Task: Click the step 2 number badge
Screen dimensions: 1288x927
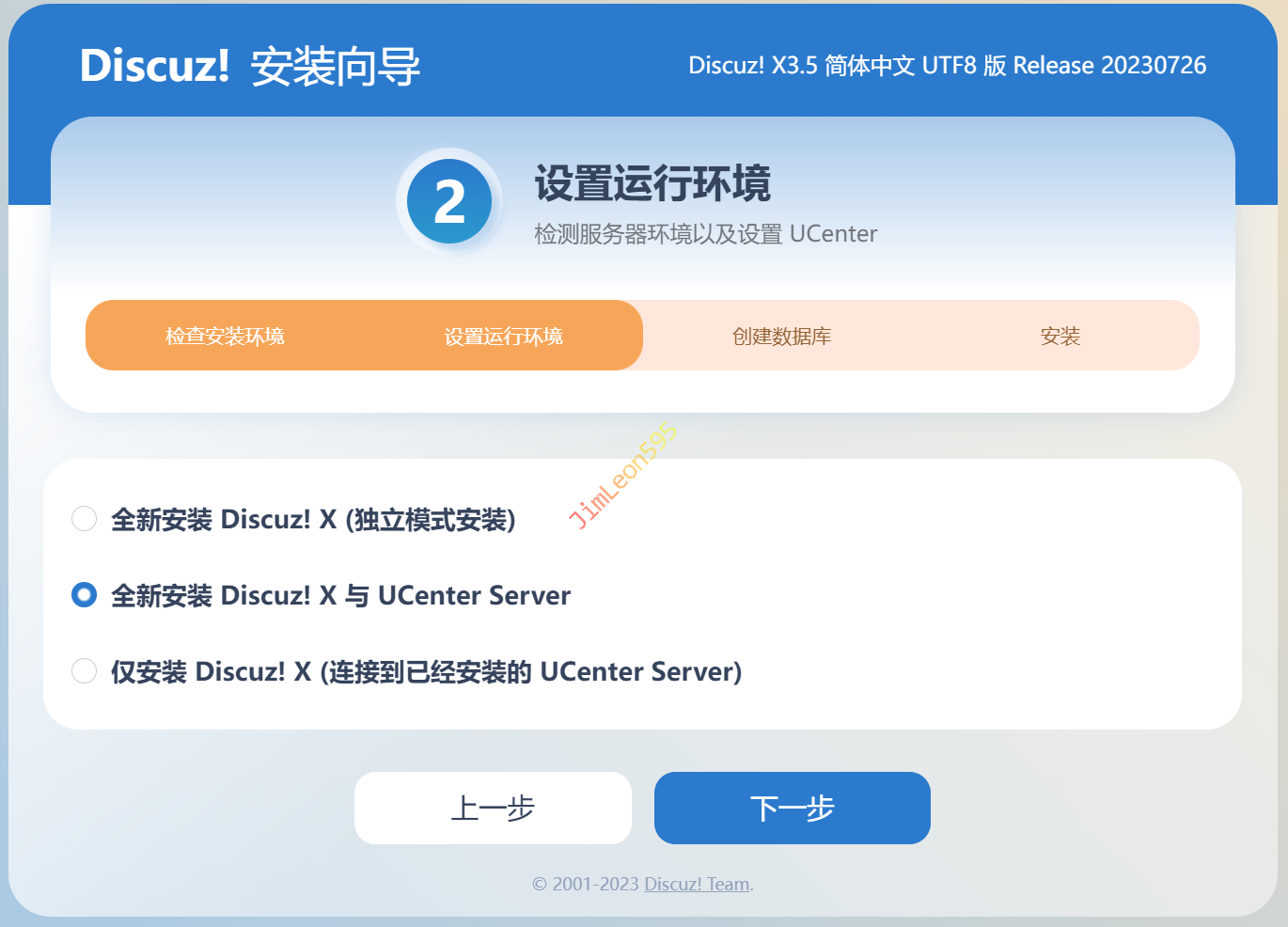Action: point(449,201)
